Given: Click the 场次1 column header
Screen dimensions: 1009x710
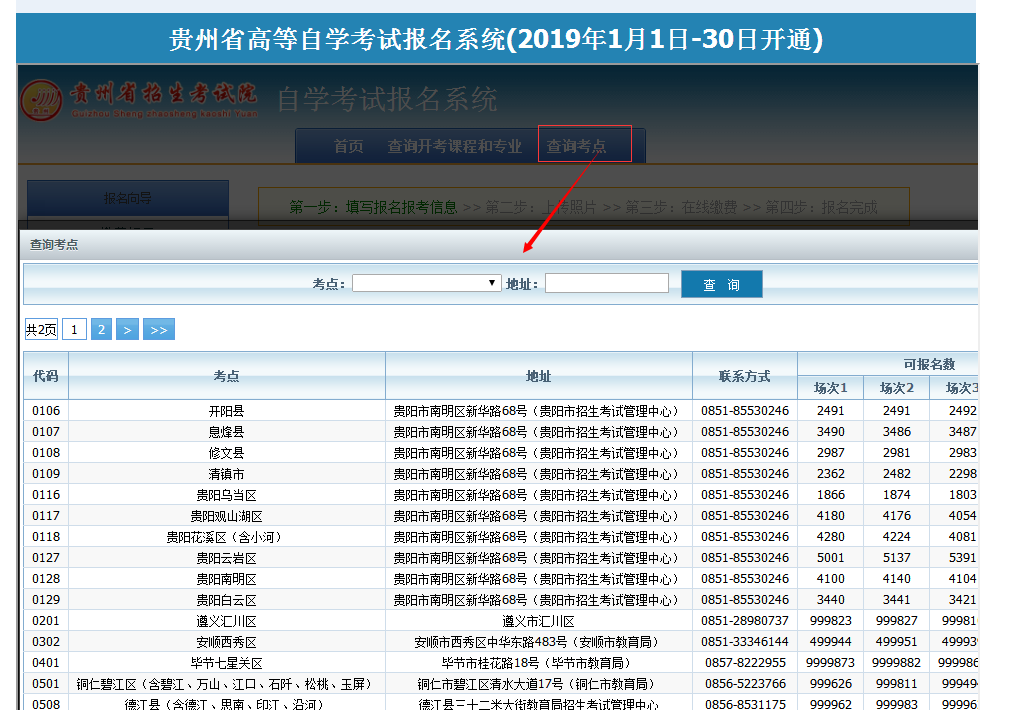Looking at the screenshot, I should point(830,388).
